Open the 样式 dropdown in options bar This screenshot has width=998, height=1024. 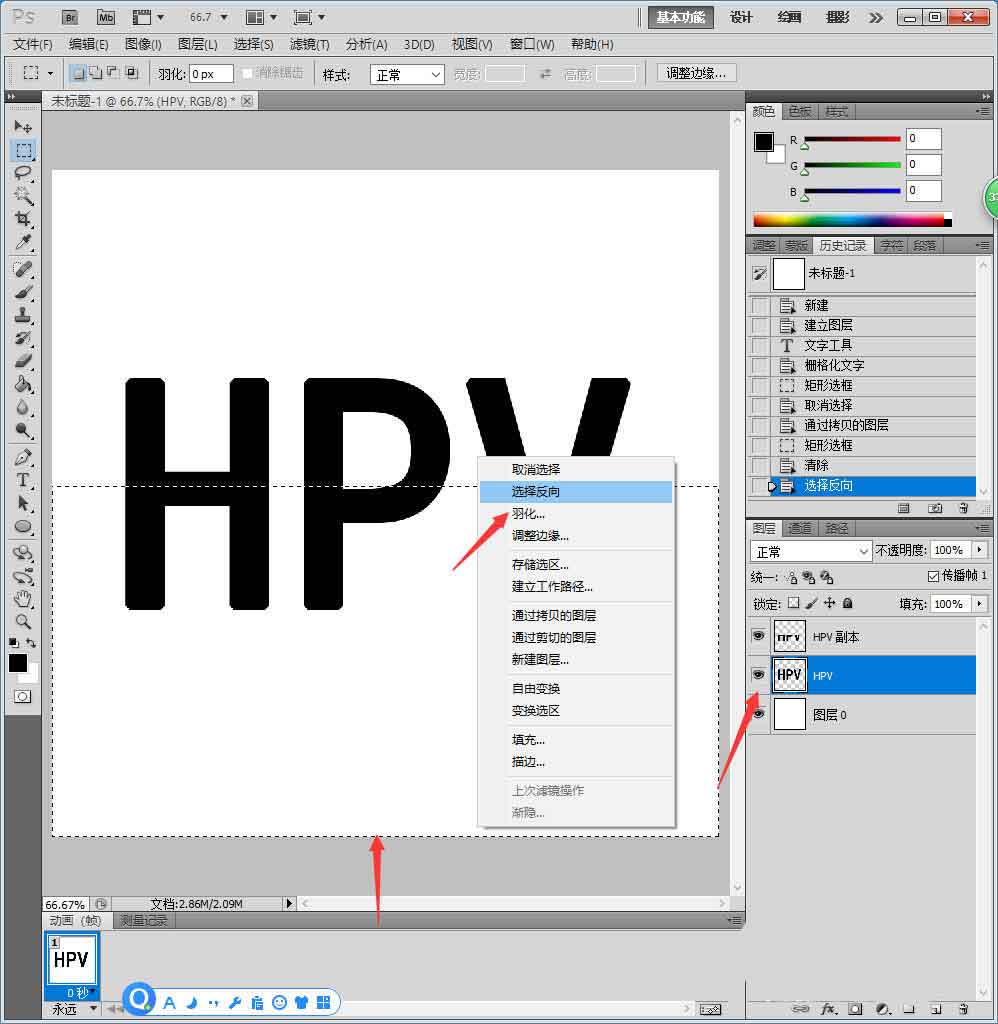point(406,74)
